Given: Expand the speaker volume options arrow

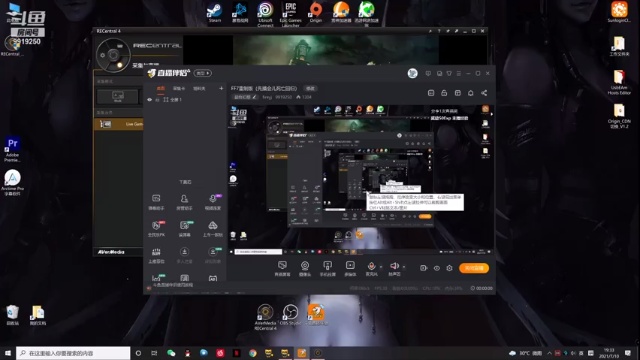Looking at the screenshot, I should (x=404, y=267).
